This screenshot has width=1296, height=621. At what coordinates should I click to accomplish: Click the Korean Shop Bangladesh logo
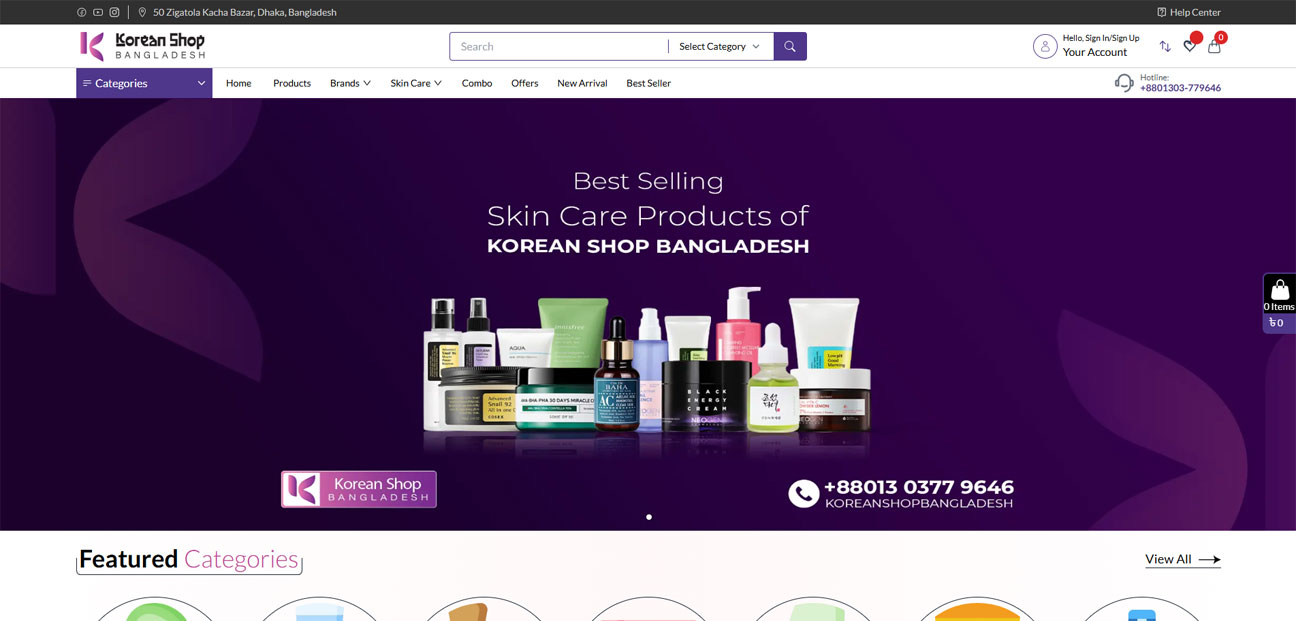pyautogui.click(x=142, y=46)
